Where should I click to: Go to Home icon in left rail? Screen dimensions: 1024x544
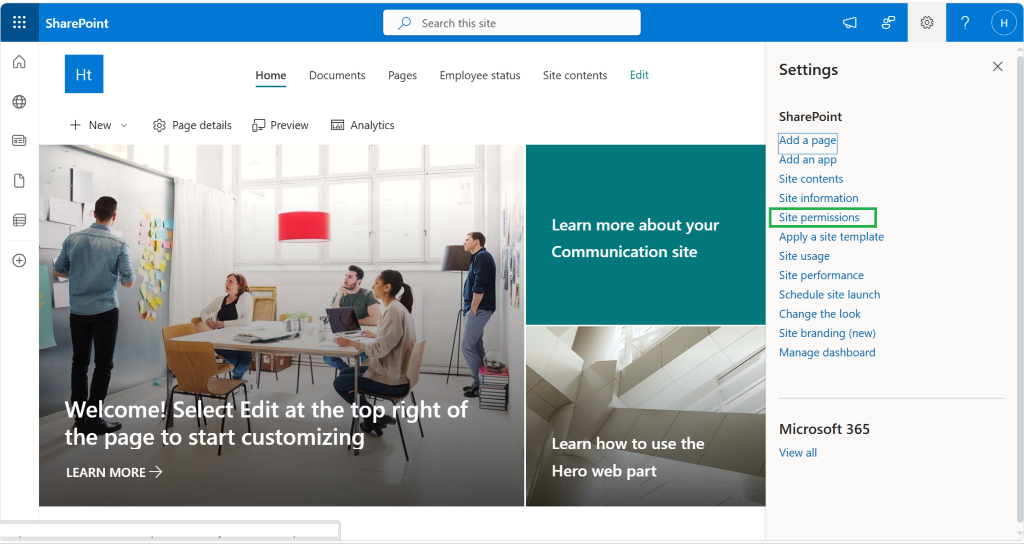point(20,62)
